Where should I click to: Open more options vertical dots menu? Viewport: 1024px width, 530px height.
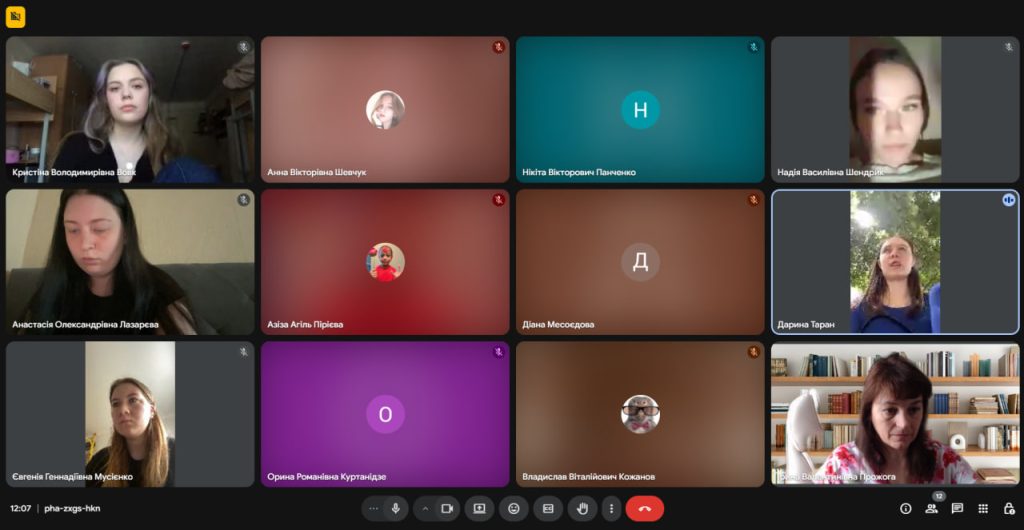click(x=611, y=508)
